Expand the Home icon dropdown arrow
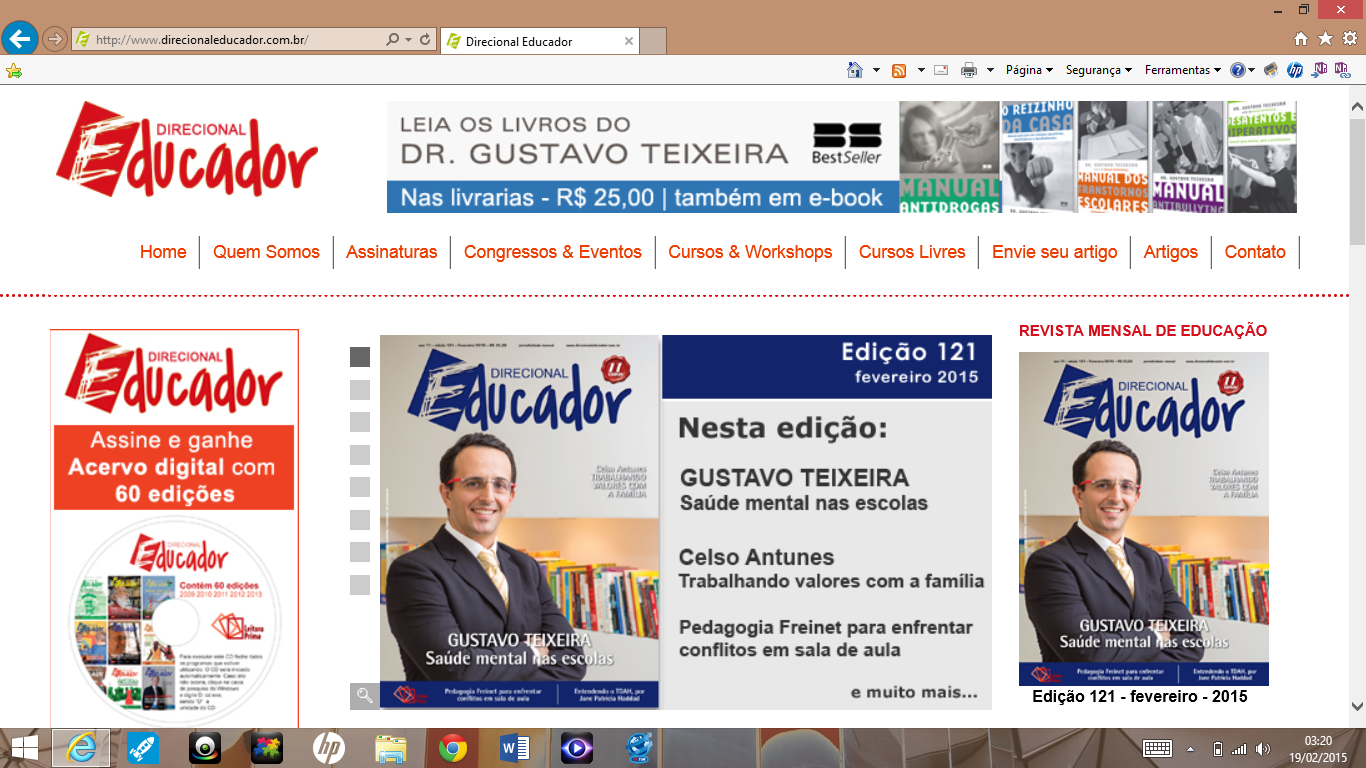1366x768 pixels. point(876,70)
